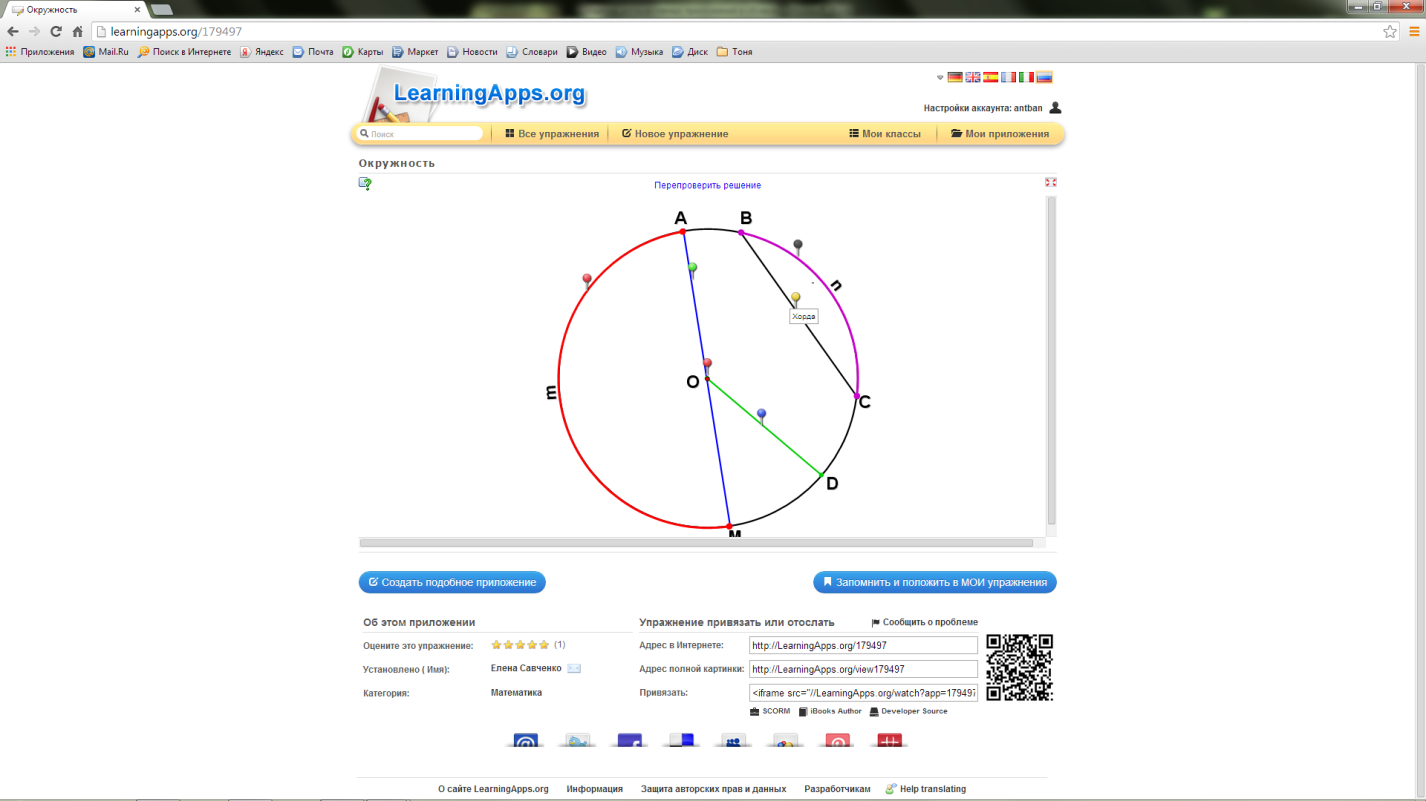Switch language to Russian flag

coord(1044,77)
